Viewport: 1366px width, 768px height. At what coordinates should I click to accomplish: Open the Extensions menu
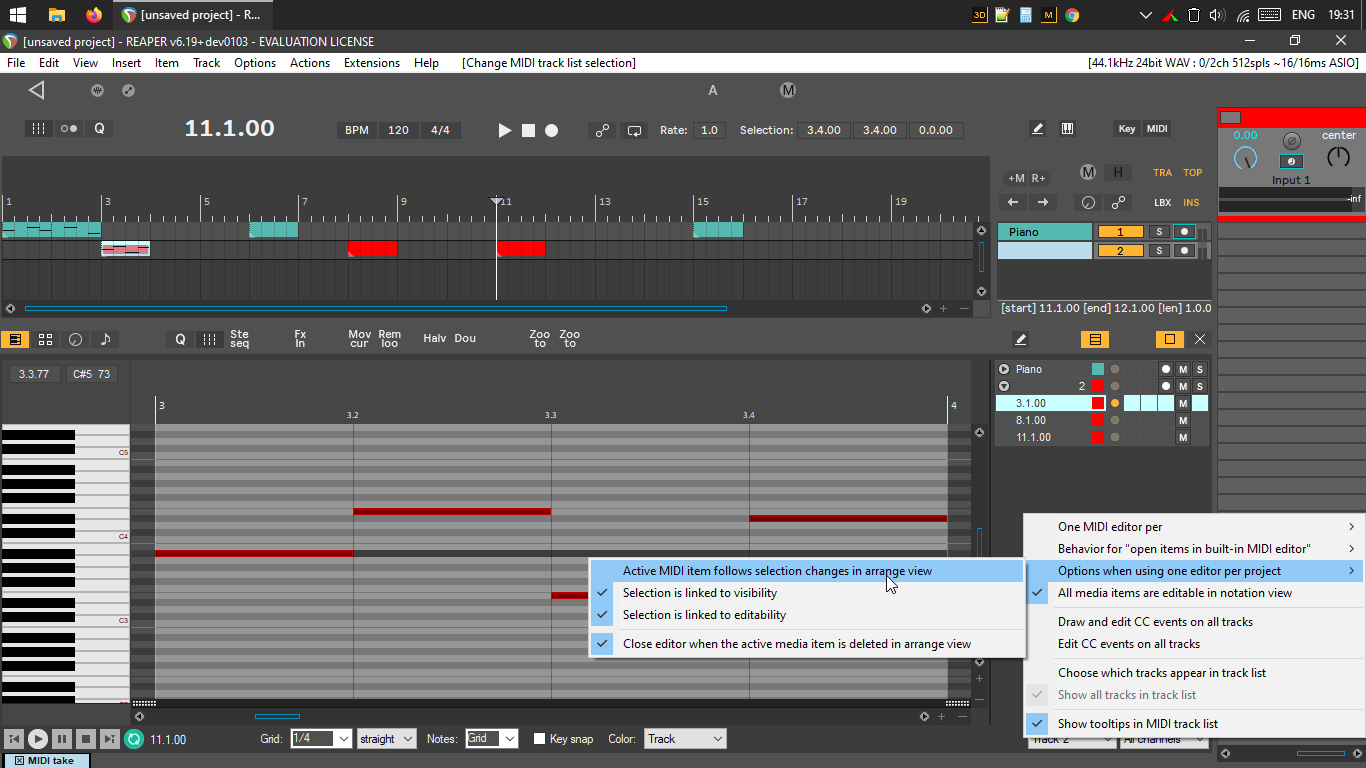[371, 62]
